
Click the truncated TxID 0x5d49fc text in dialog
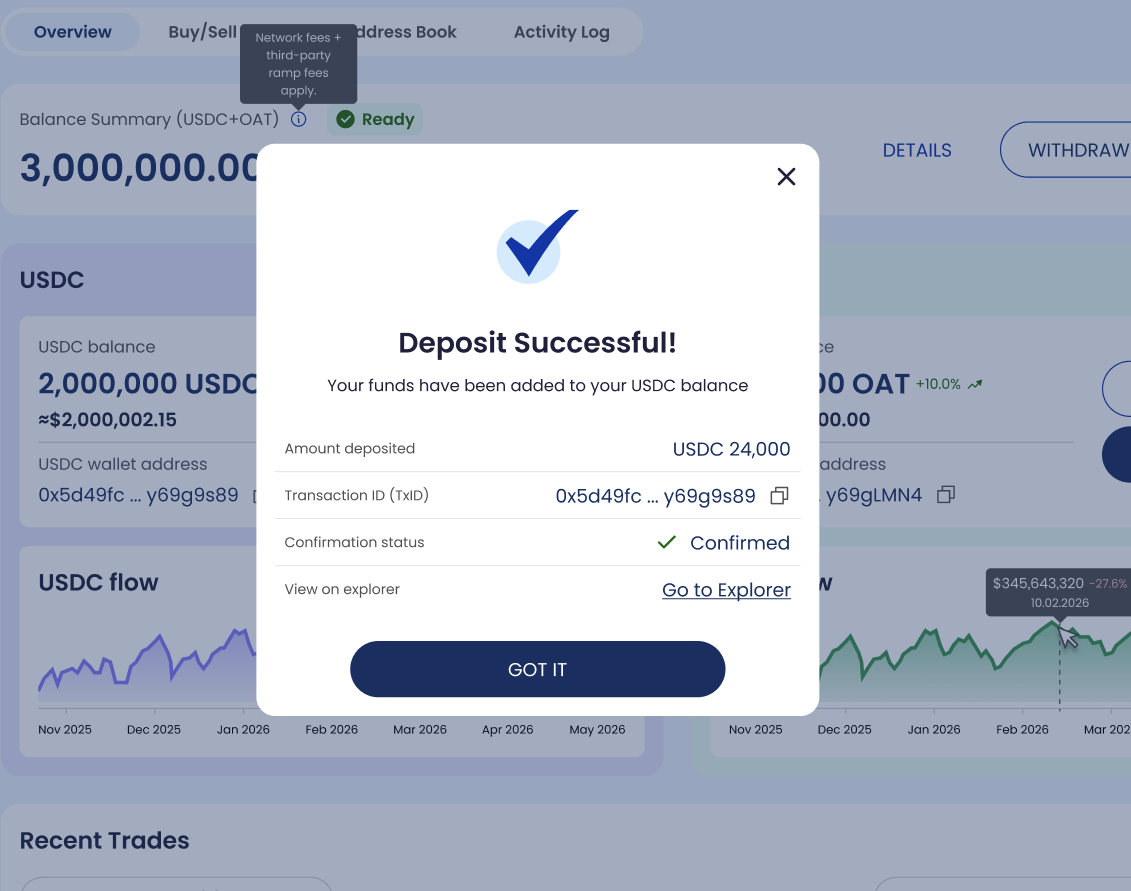tap(655, 496)
